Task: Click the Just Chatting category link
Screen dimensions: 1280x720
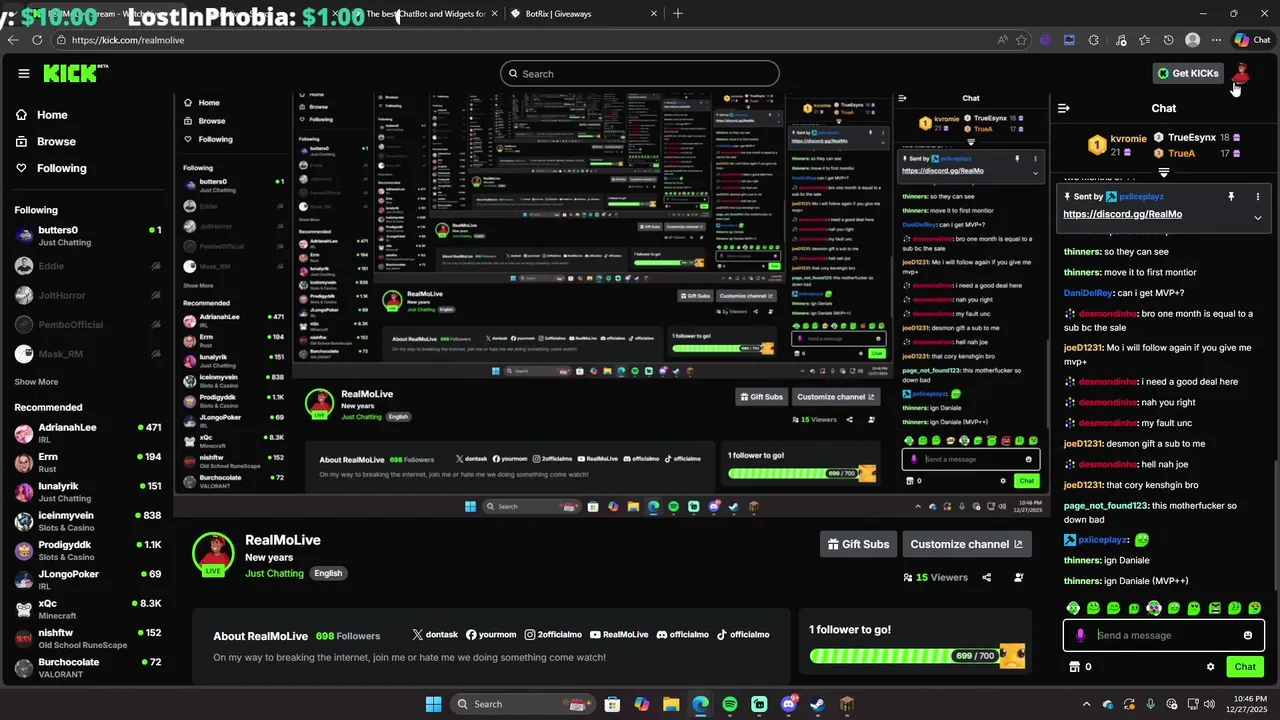Action: click(x=274, y=573)
